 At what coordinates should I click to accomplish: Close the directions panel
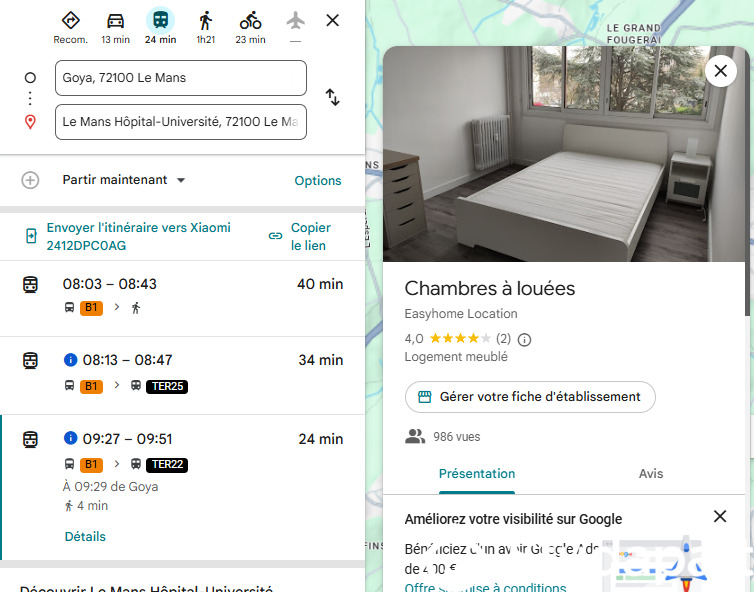(333, 20)
